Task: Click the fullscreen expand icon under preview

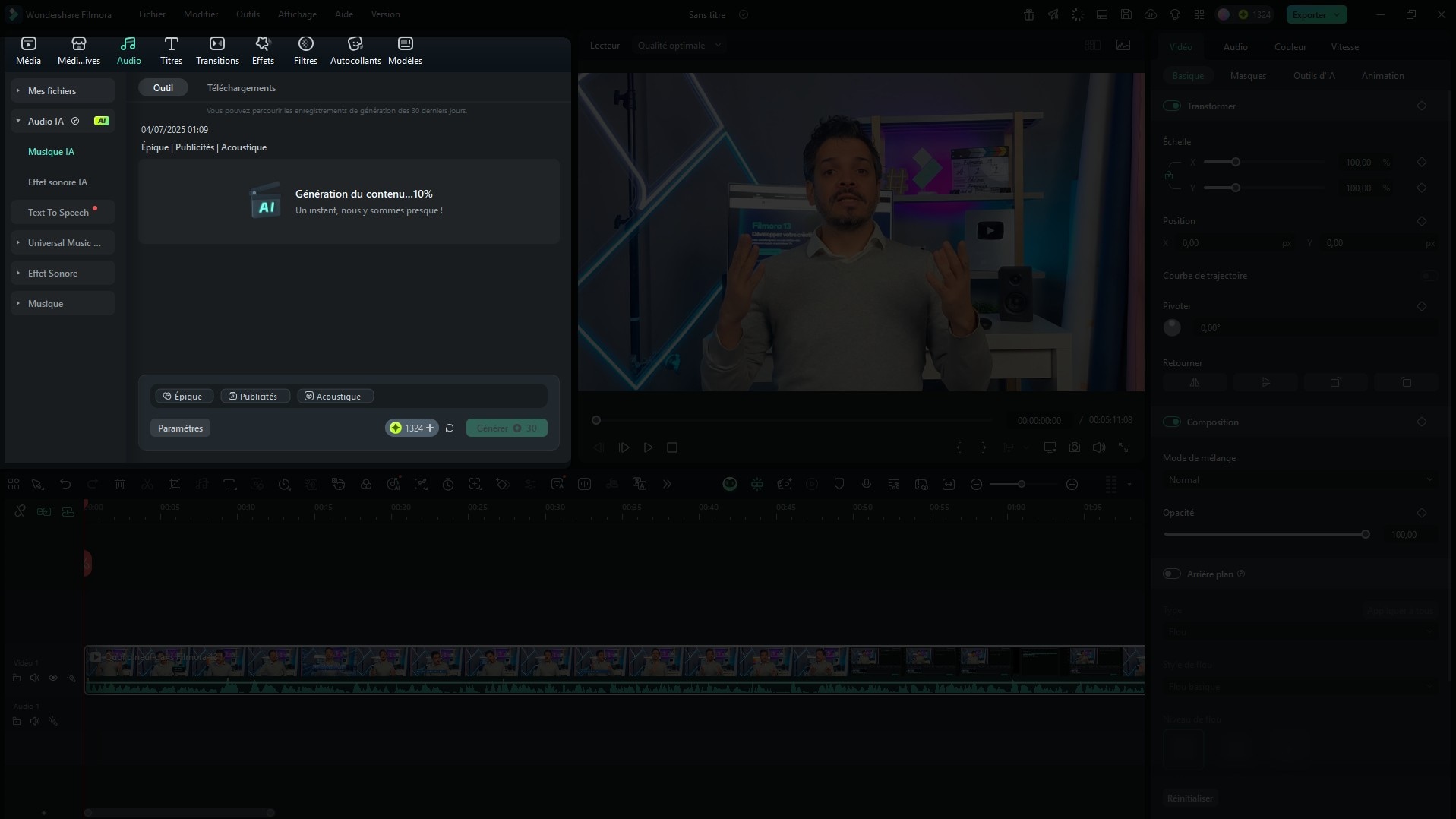Action: coord(1123,447)
